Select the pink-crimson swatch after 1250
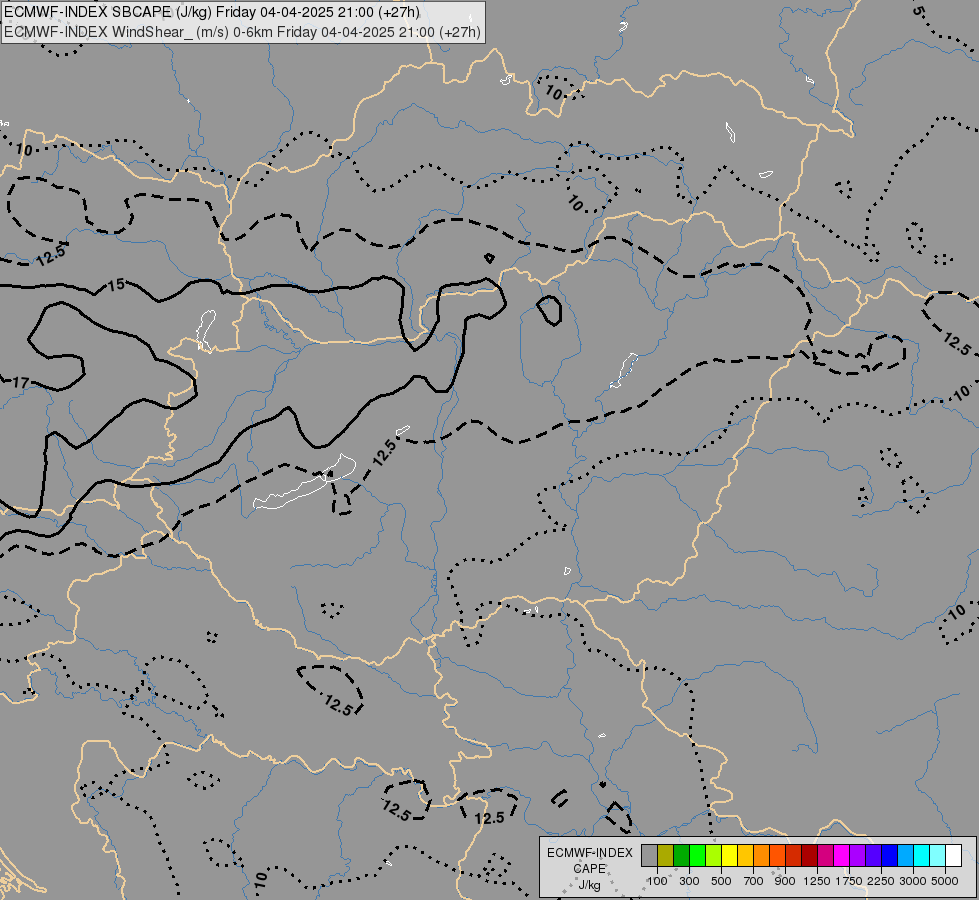The image size is (979, 900). (x=825, y=856)
